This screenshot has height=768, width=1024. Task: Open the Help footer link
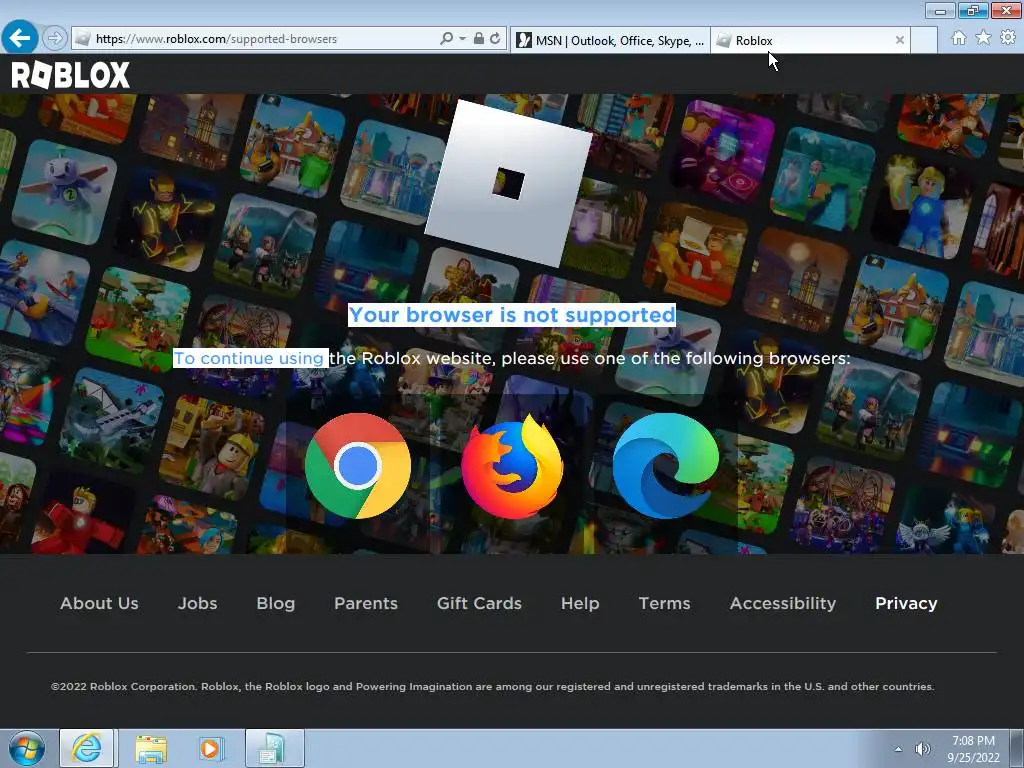[x=580, y=603]
